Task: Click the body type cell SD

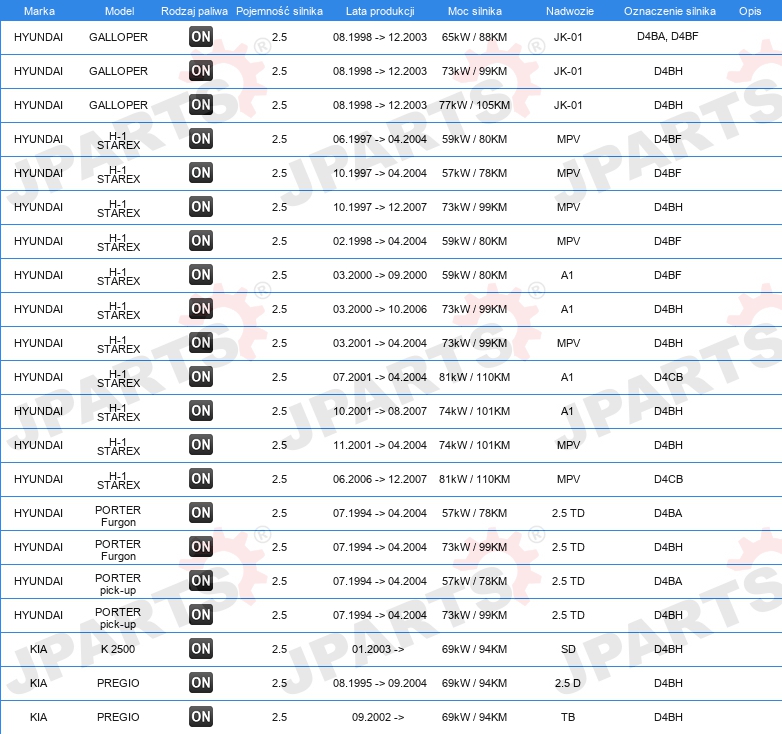Action: (568, 649)
